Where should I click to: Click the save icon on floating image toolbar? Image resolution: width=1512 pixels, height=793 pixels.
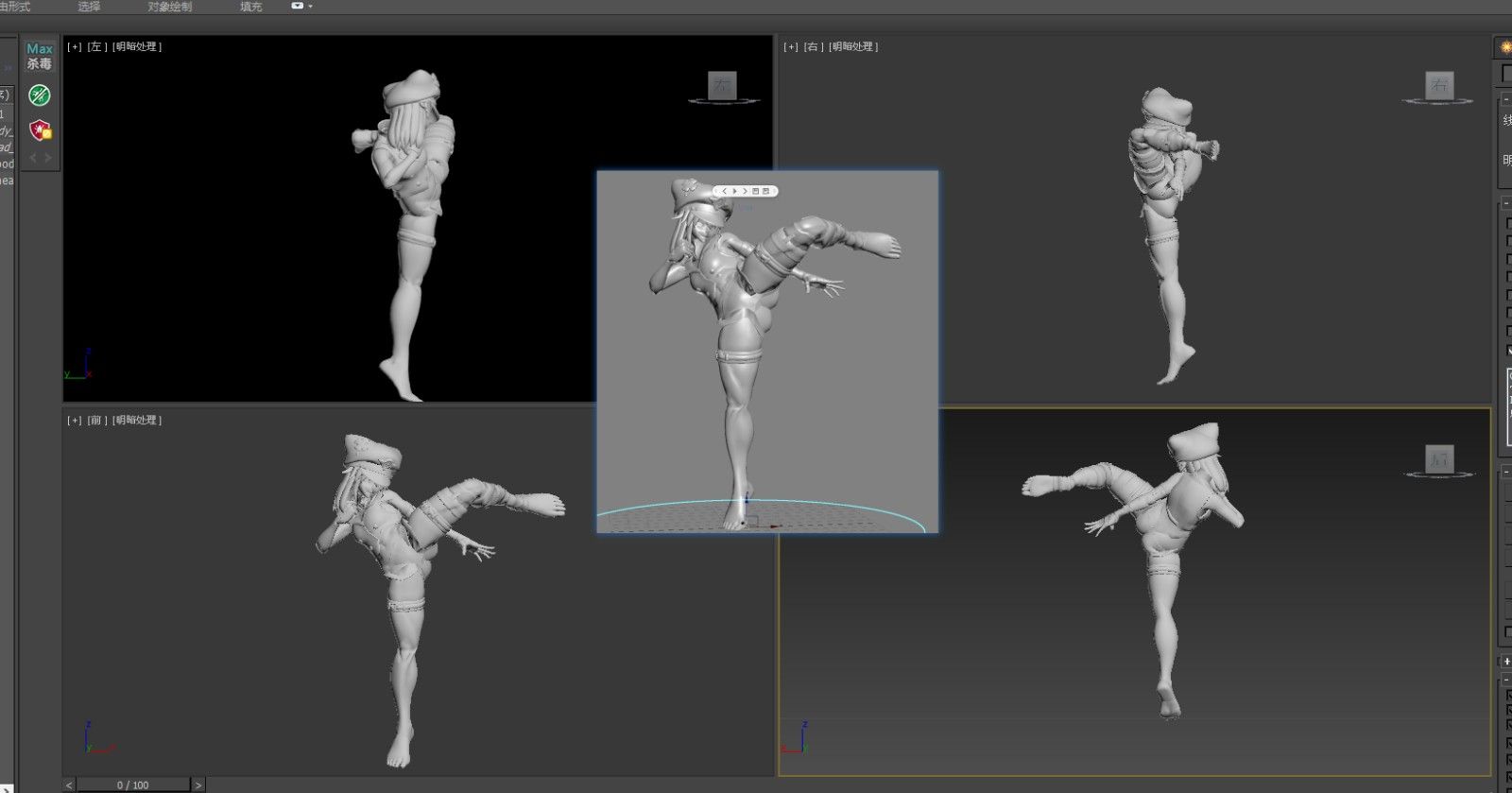pyautogui.click(x=766, y=191)
